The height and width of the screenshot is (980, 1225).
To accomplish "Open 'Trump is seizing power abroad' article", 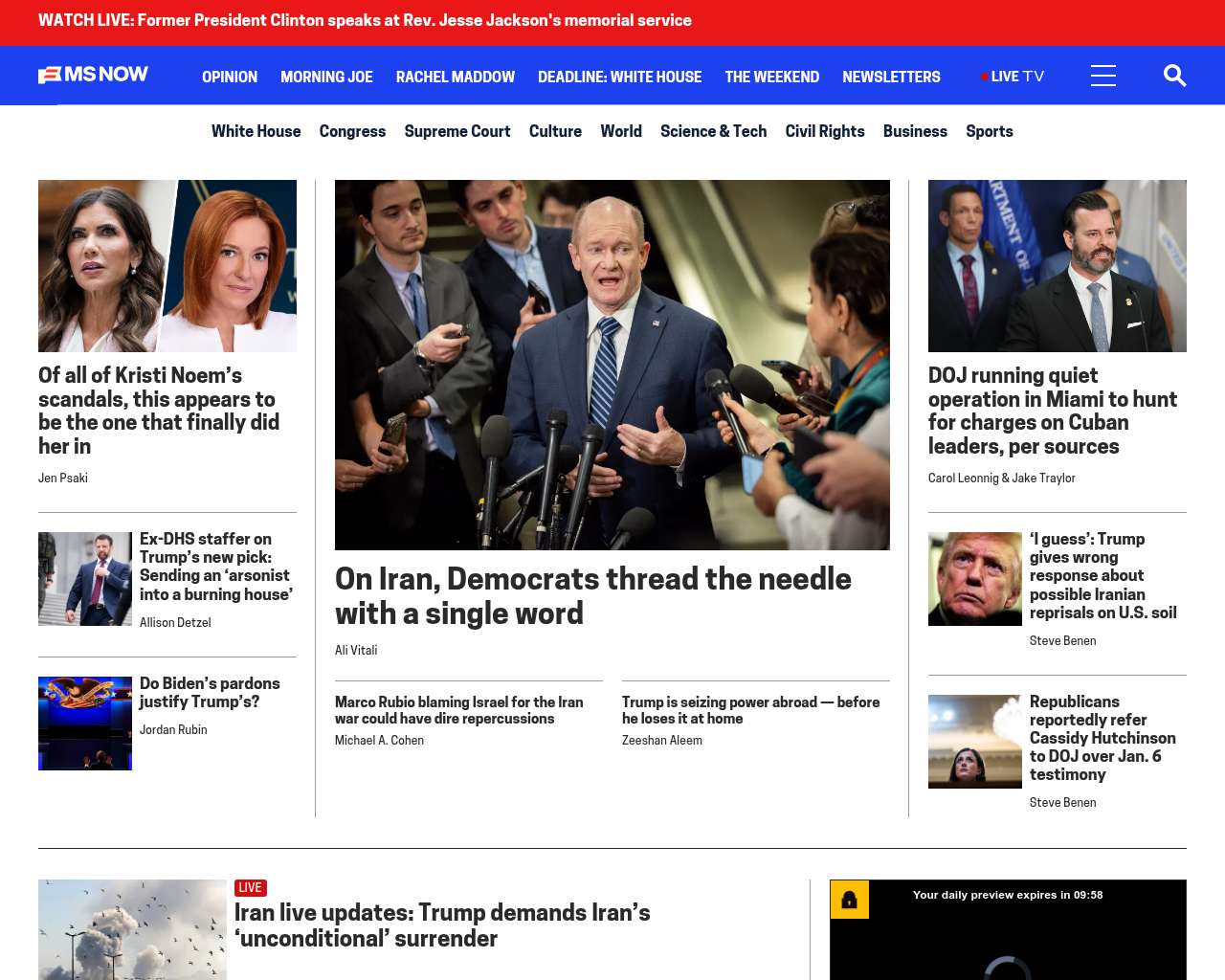I will (x=751, y=710).
